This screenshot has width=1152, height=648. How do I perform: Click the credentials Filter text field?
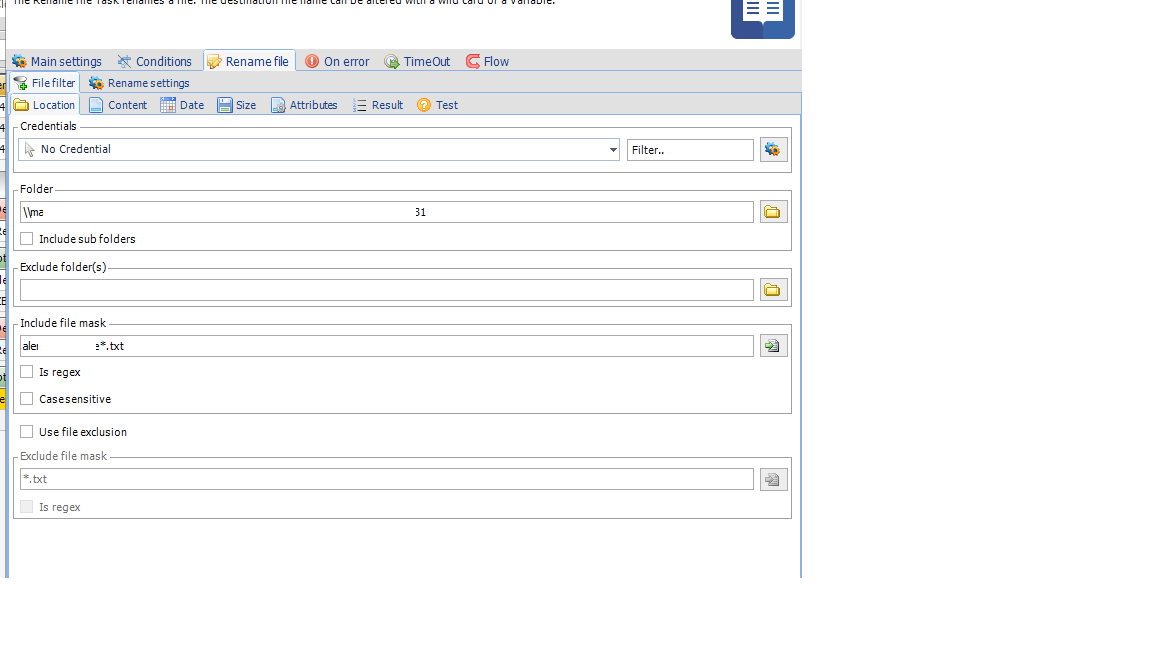(x=690, y=150)
